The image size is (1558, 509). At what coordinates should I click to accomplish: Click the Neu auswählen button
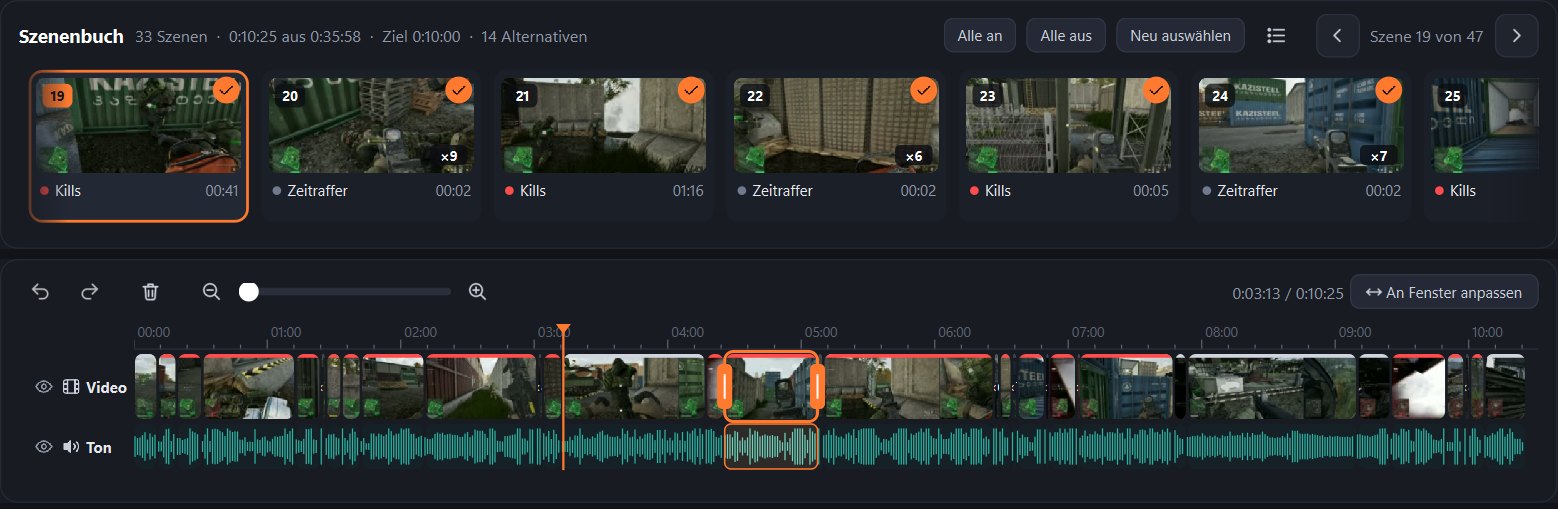(1180, 36)
